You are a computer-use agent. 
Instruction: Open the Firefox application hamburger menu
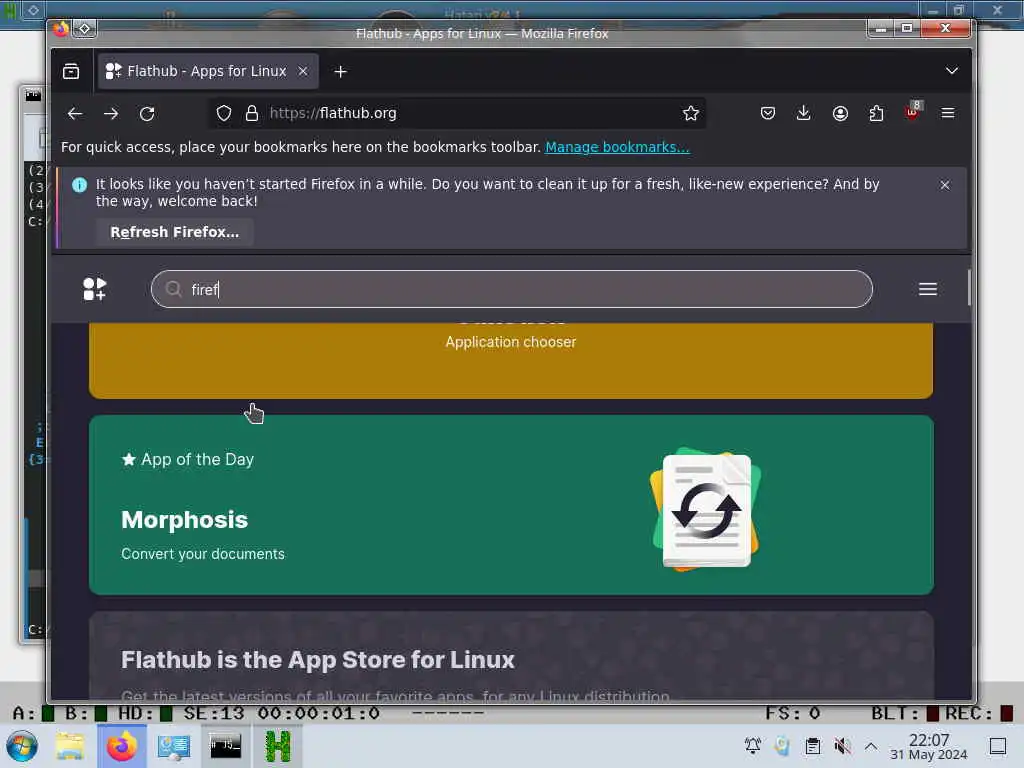[x=948, y=114]
